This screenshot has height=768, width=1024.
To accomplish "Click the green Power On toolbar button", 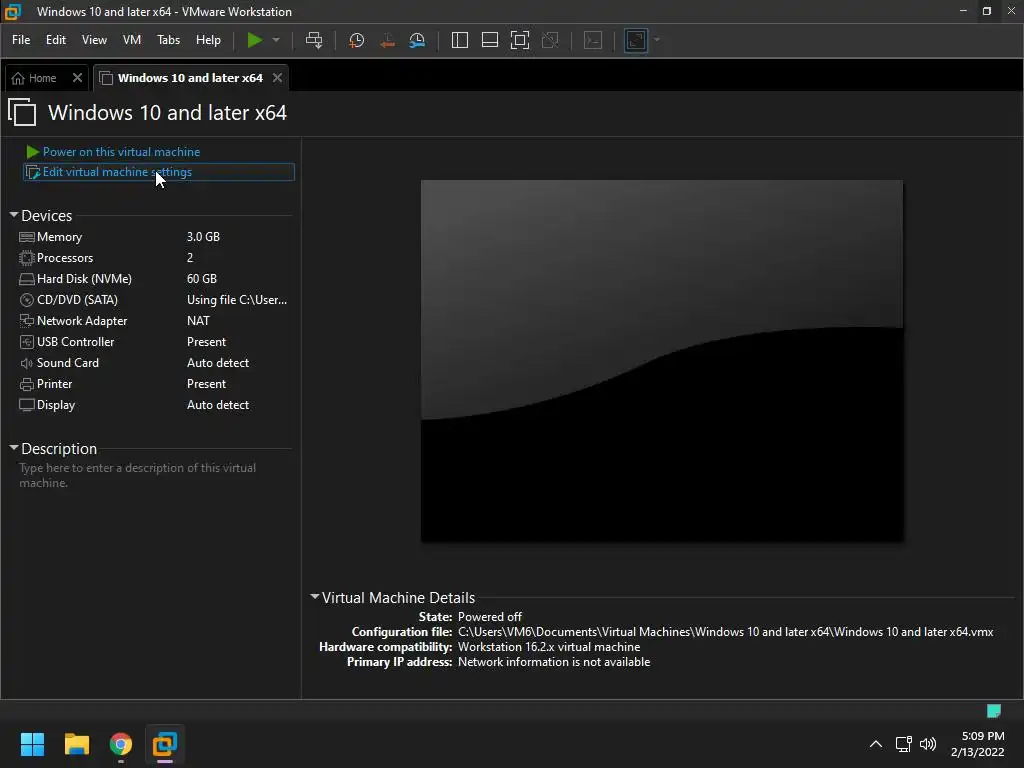I will pyautogui.click(x=254, y=40).
